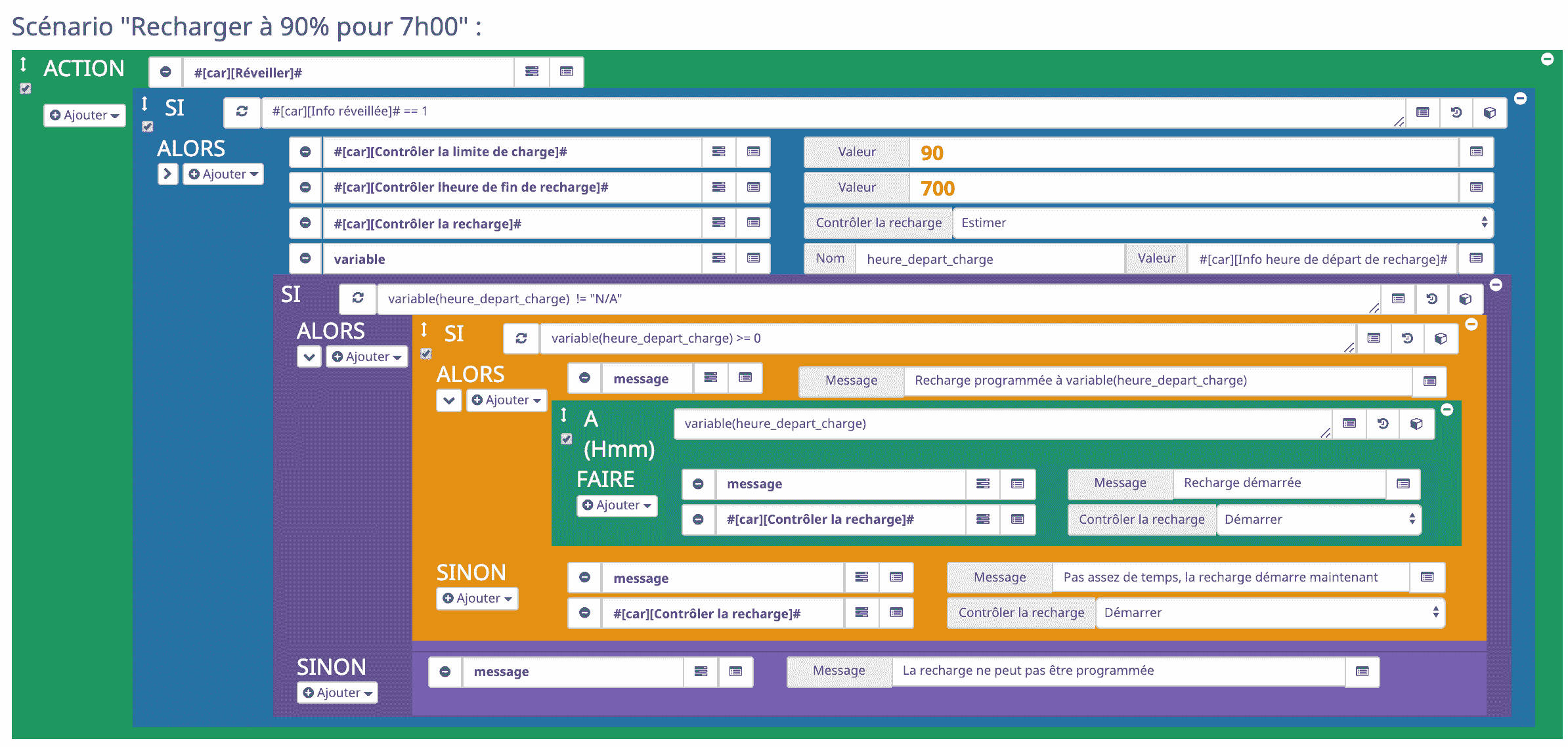Delete the Contrôler la limite de charge action
1568x747 pixels.
pyautogui.click(x=305, y=152)
